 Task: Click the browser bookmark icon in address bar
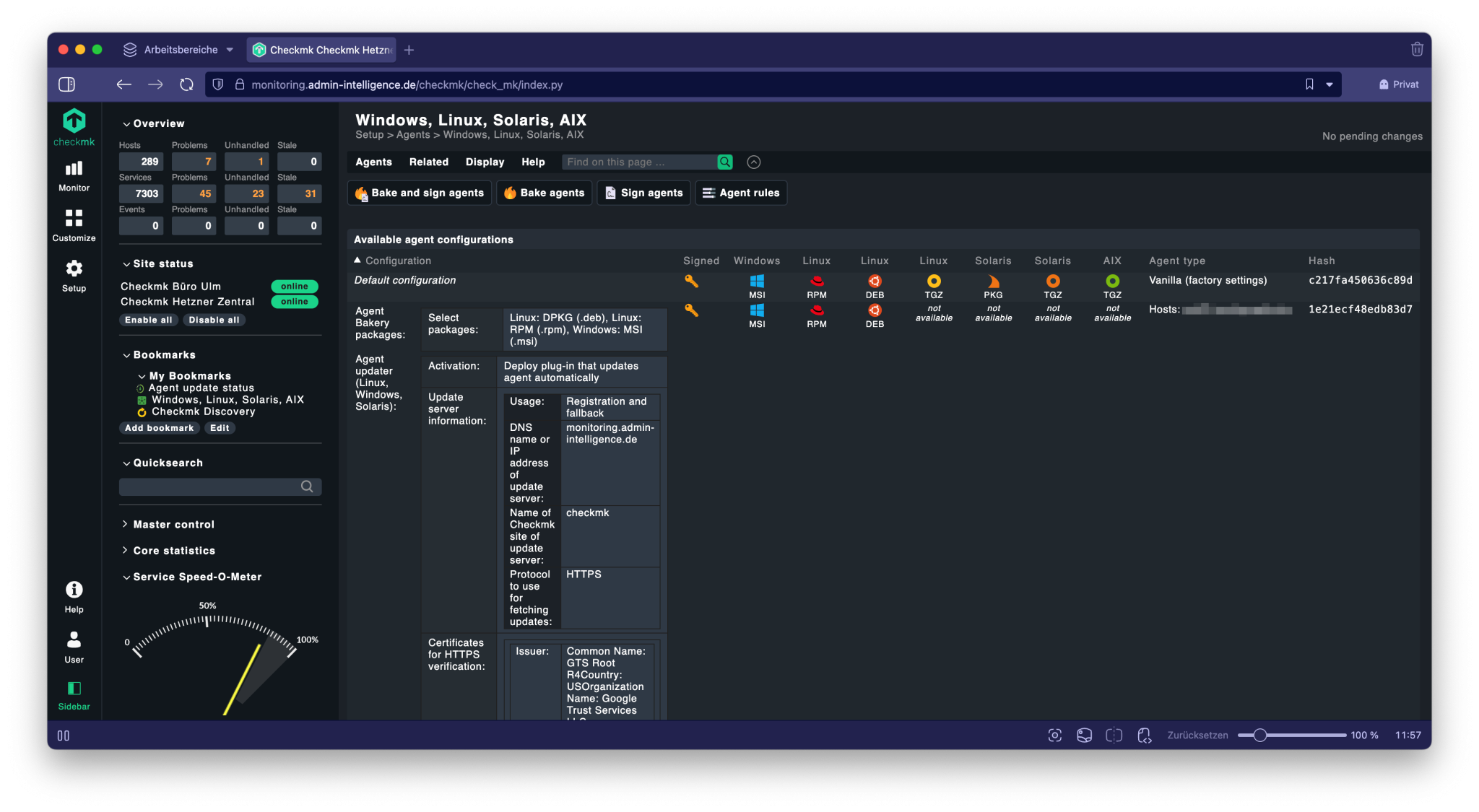1309,84
